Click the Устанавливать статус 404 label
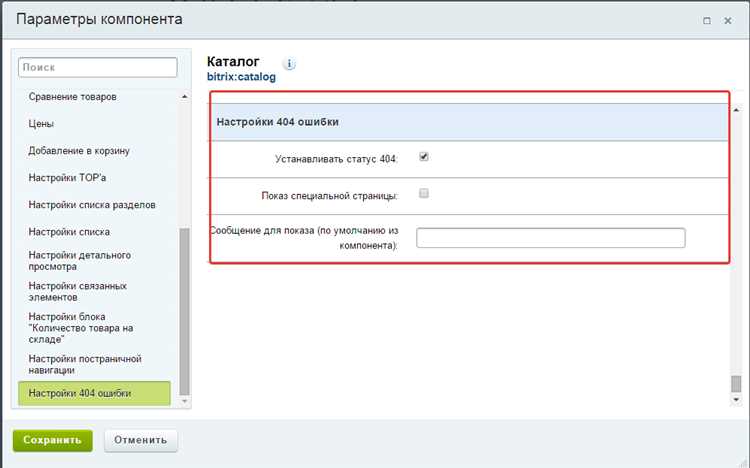 coord(336,159)
